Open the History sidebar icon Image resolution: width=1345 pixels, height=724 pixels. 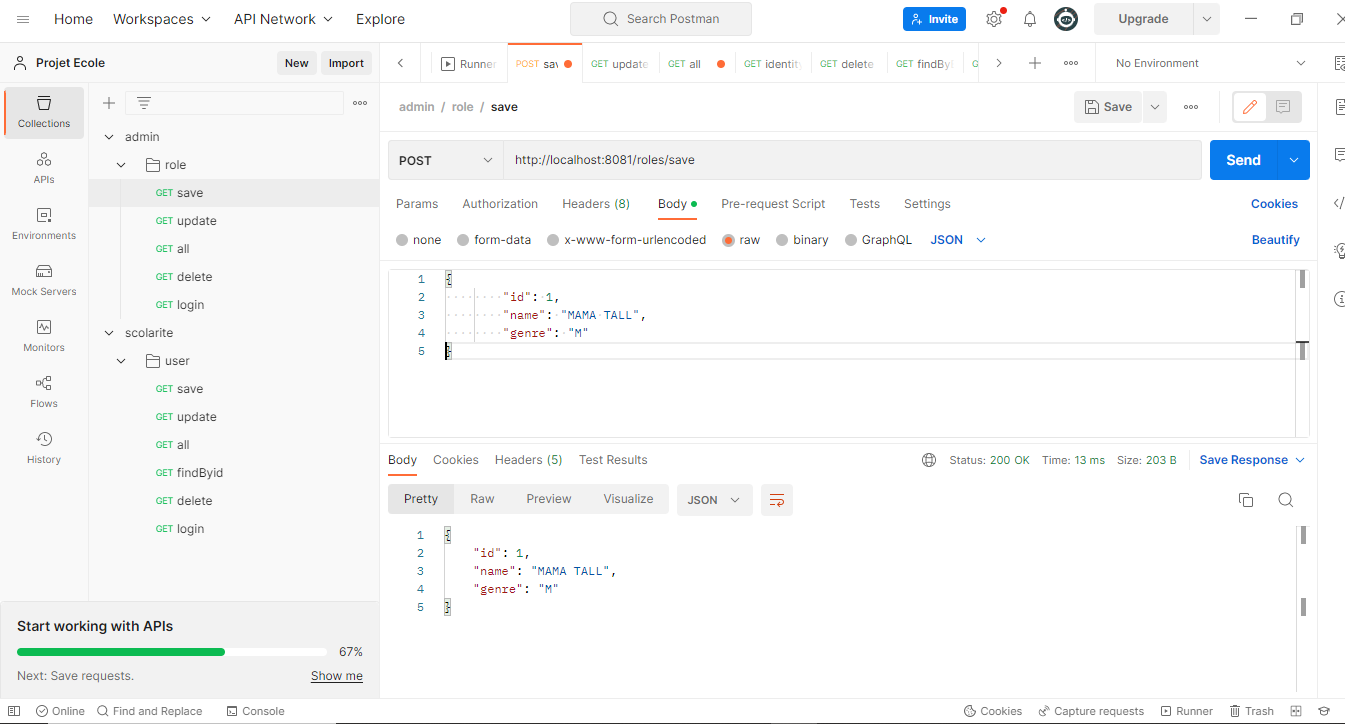tap(43, 447)
